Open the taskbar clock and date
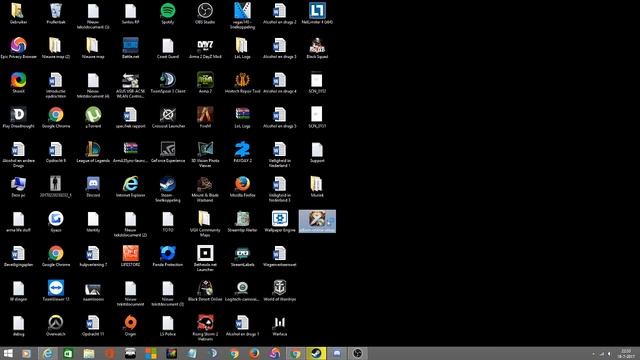Screen dimensions: 640x360 (x=626, y=353)
